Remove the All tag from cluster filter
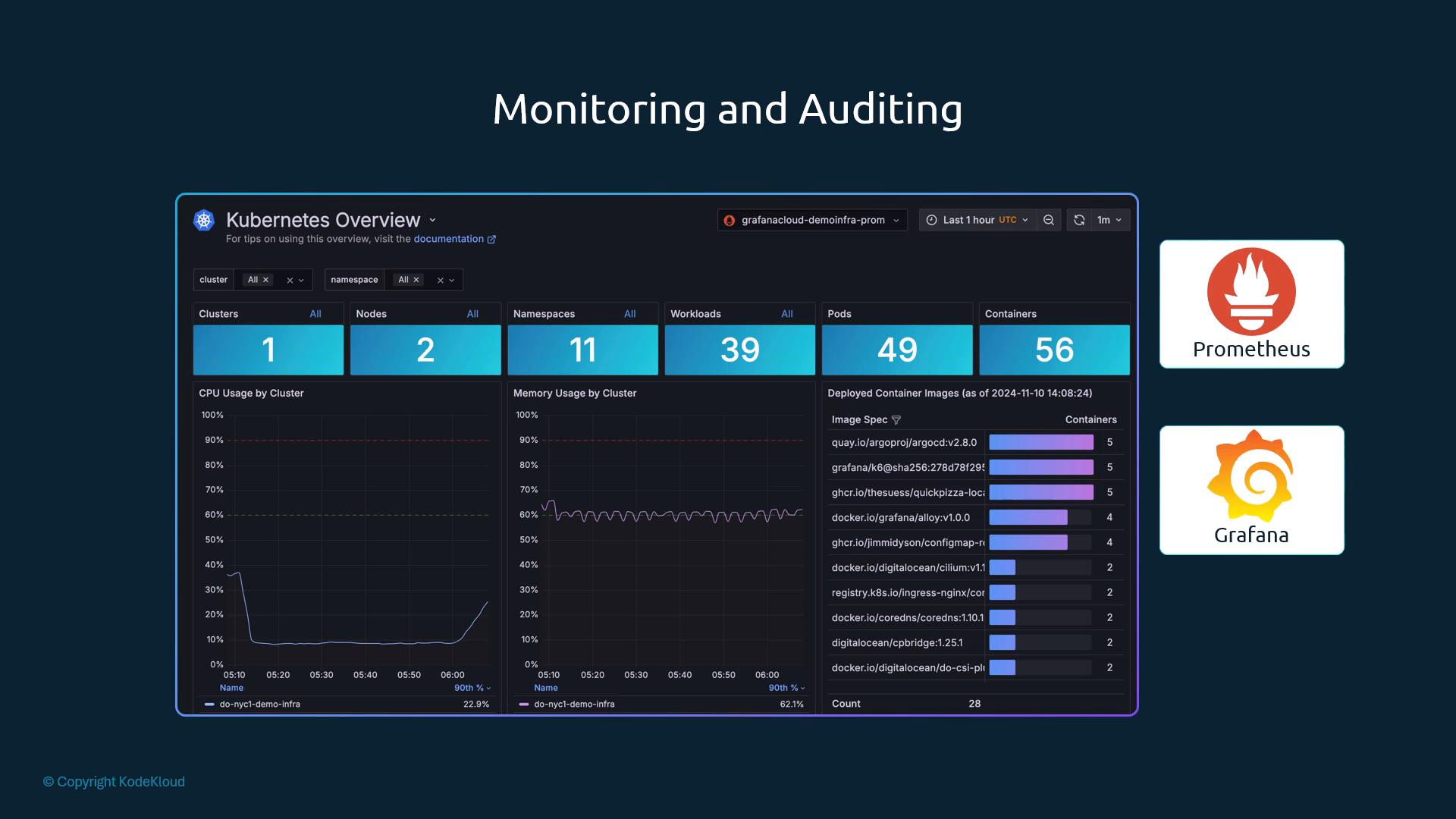The image size is (1456, 819). (x=265, y=280)
